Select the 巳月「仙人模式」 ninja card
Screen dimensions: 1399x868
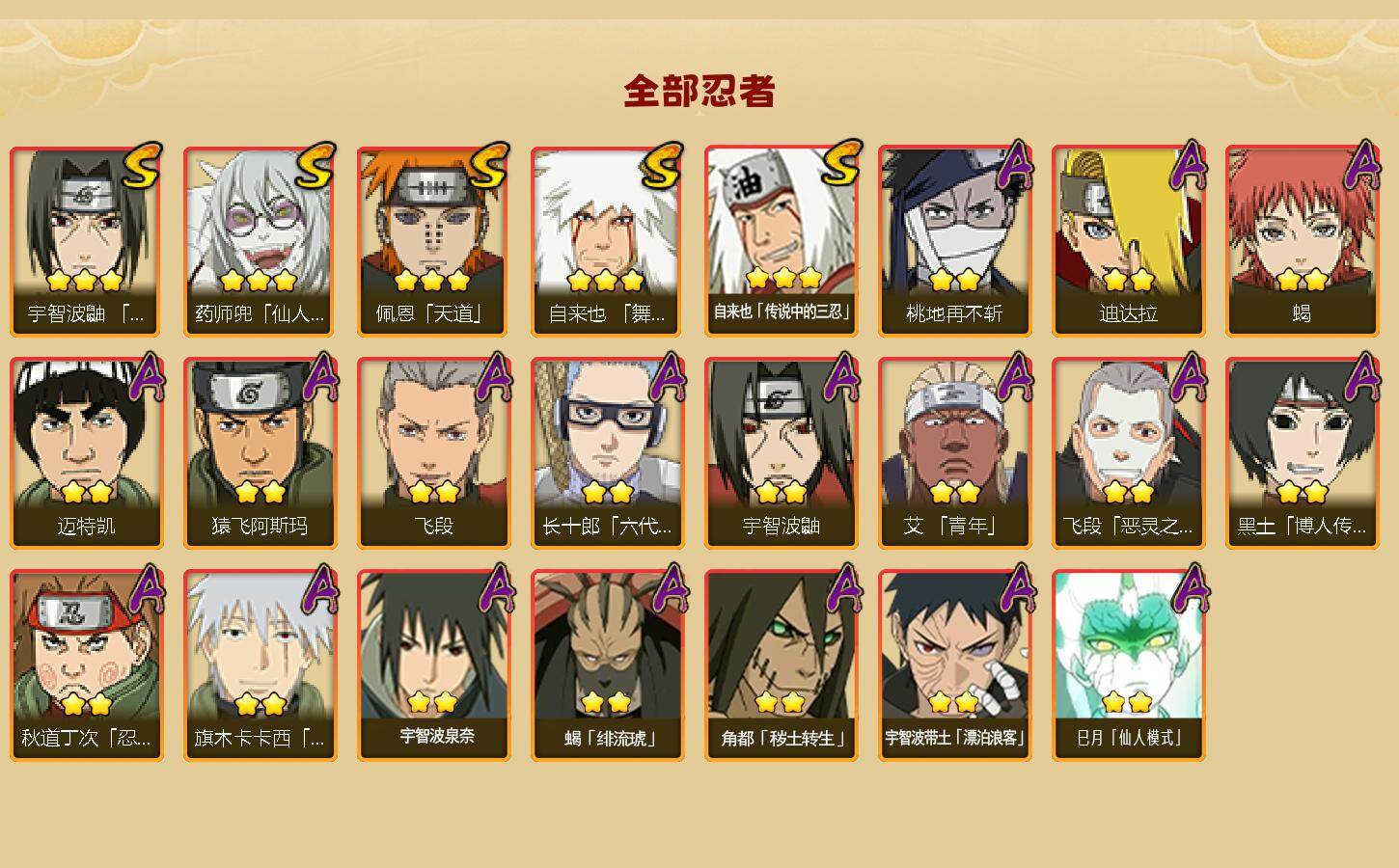(1128, 665)
